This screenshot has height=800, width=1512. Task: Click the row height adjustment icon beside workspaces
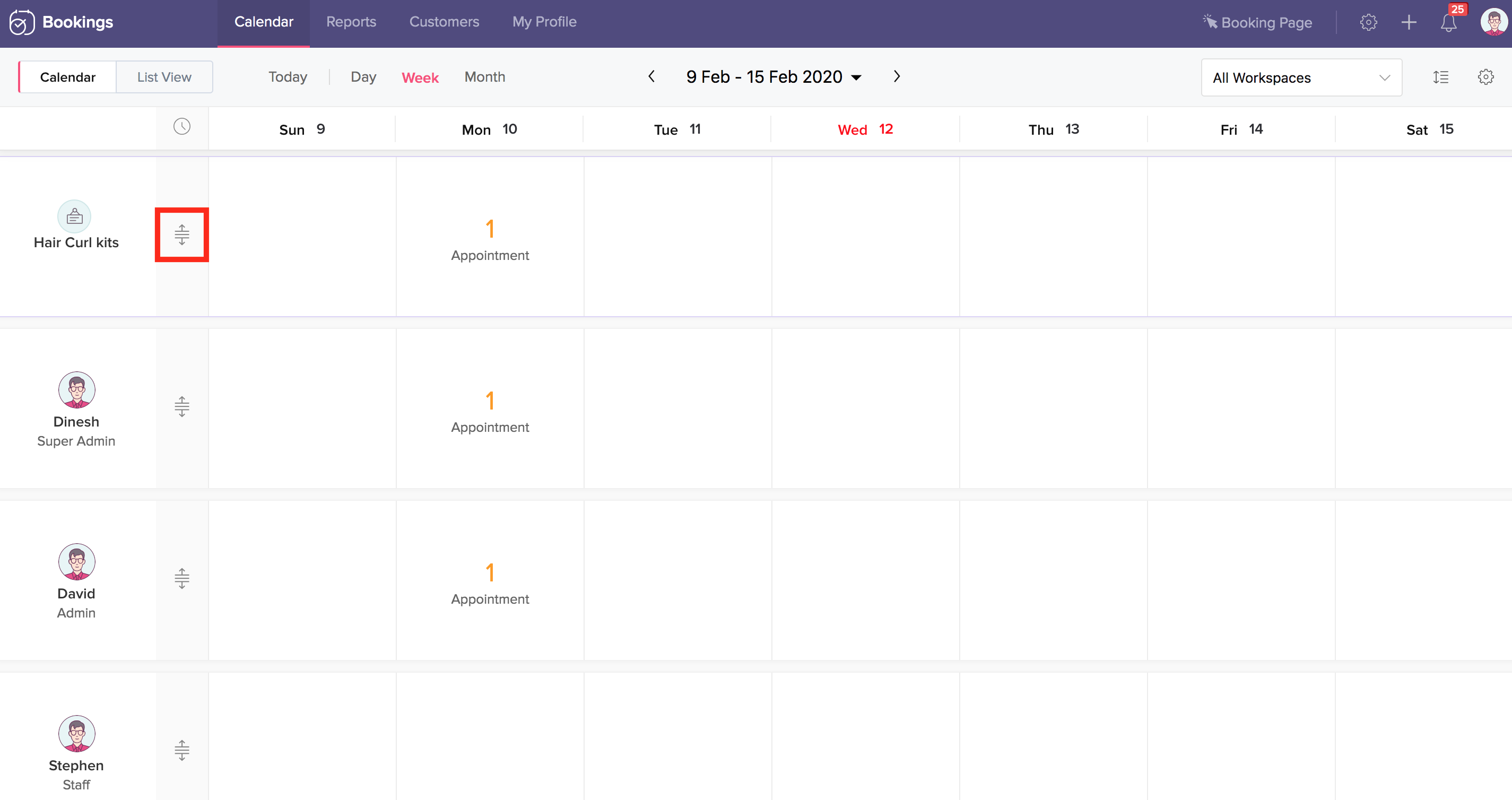[x=1440, y=77]
